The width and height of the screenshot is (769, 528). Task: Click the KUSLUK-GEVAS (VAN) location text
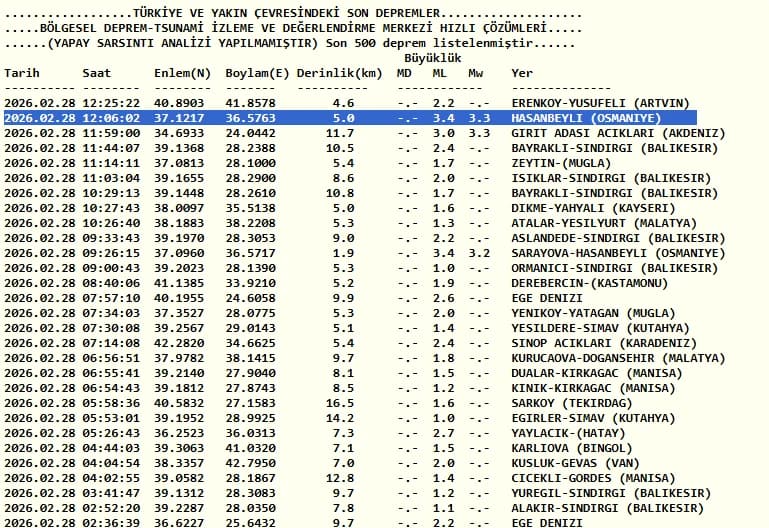575,463
